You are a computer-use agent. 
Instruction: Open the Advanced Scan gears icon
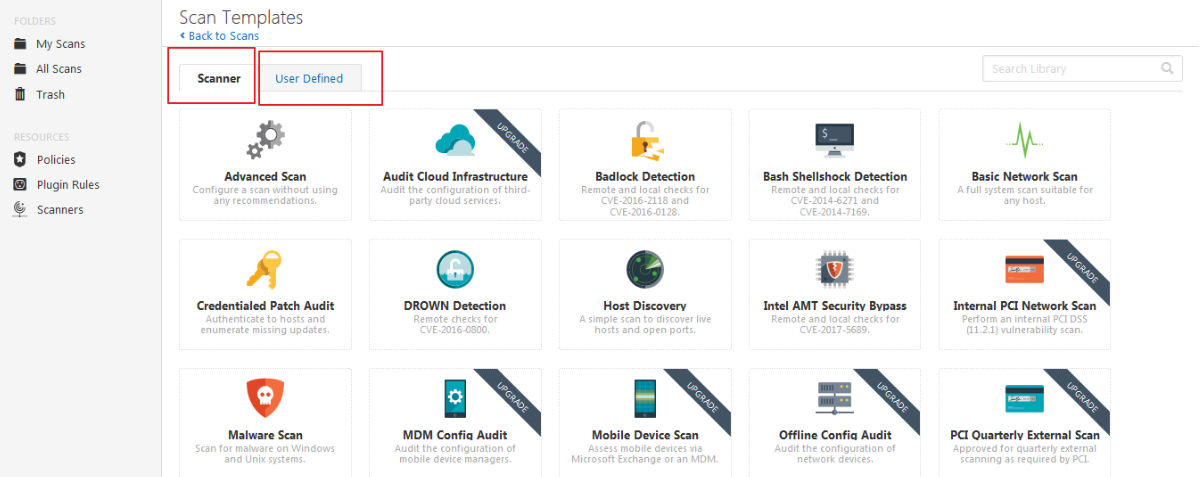[x=265, y=141]
